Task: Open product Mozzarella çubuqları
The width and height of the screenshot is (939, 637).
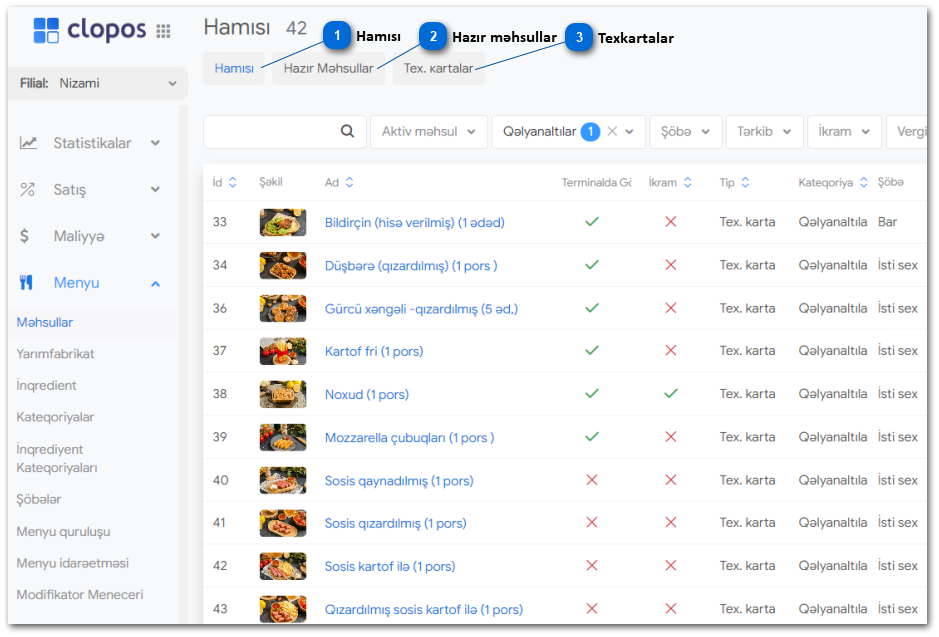Action: (409, 438)
